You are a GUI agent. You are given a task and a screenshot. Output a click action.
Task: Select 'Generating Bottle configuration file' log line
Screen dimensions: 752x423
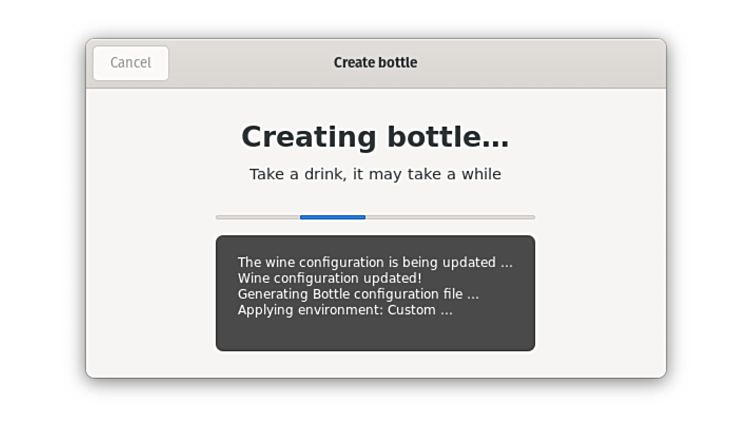tap(358, 294)
